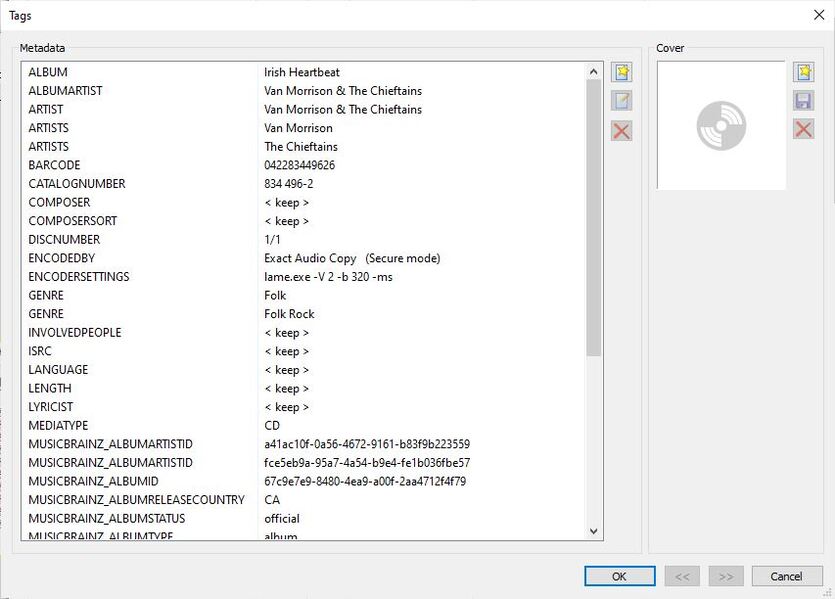Click the add cover image icon
The image size is (835, 599).
(804, 72)
